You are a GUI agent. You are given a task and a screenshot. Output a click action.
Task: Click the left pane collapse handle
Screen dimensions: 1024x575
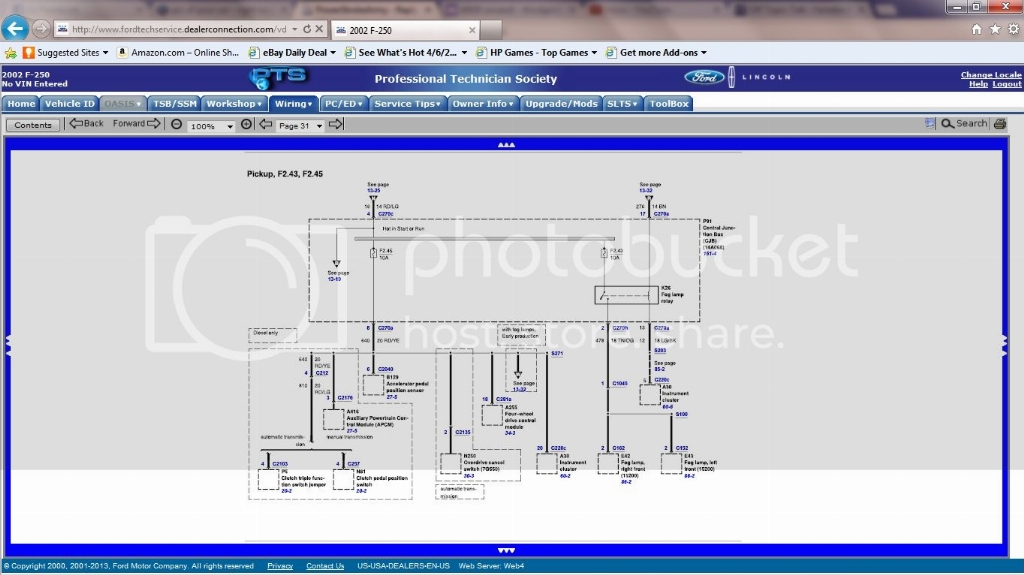coord(7,345)
